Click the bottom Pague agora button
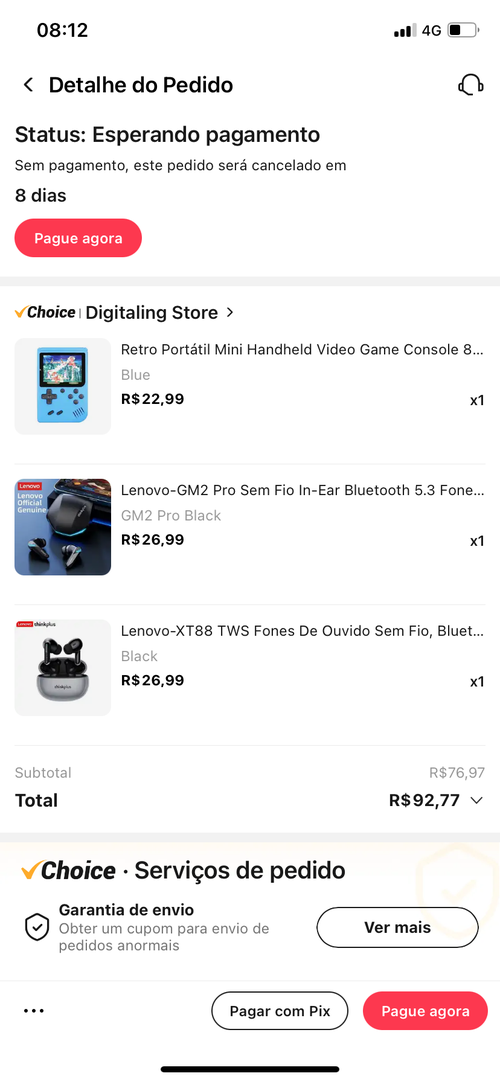This screenshot has width=500, height=1082. [x=425, y=1011]
